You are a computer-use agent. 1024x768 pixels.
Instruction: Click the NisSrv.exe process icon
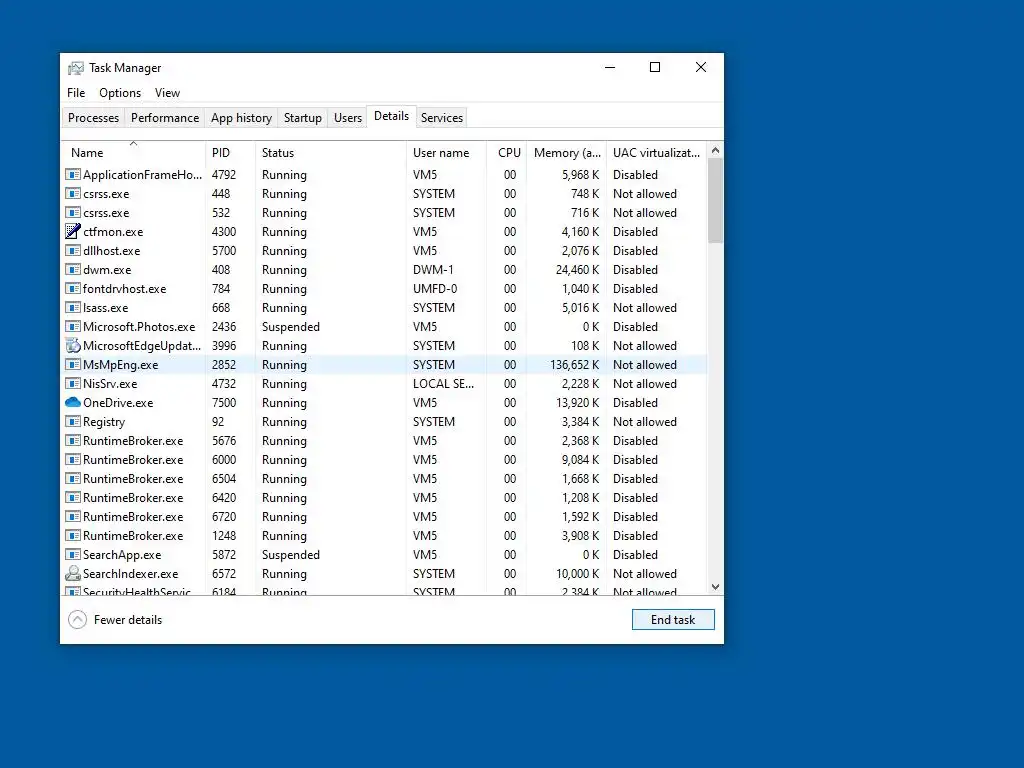(73, 384)
